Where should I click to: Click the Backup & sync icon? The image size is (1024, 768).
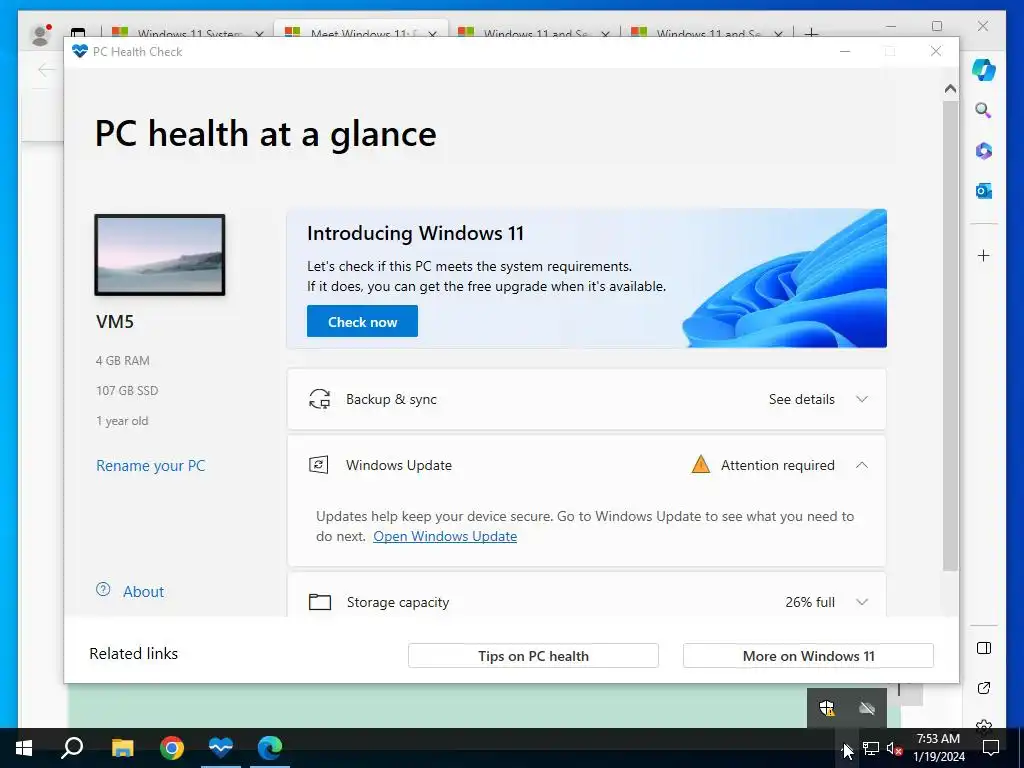319,399
